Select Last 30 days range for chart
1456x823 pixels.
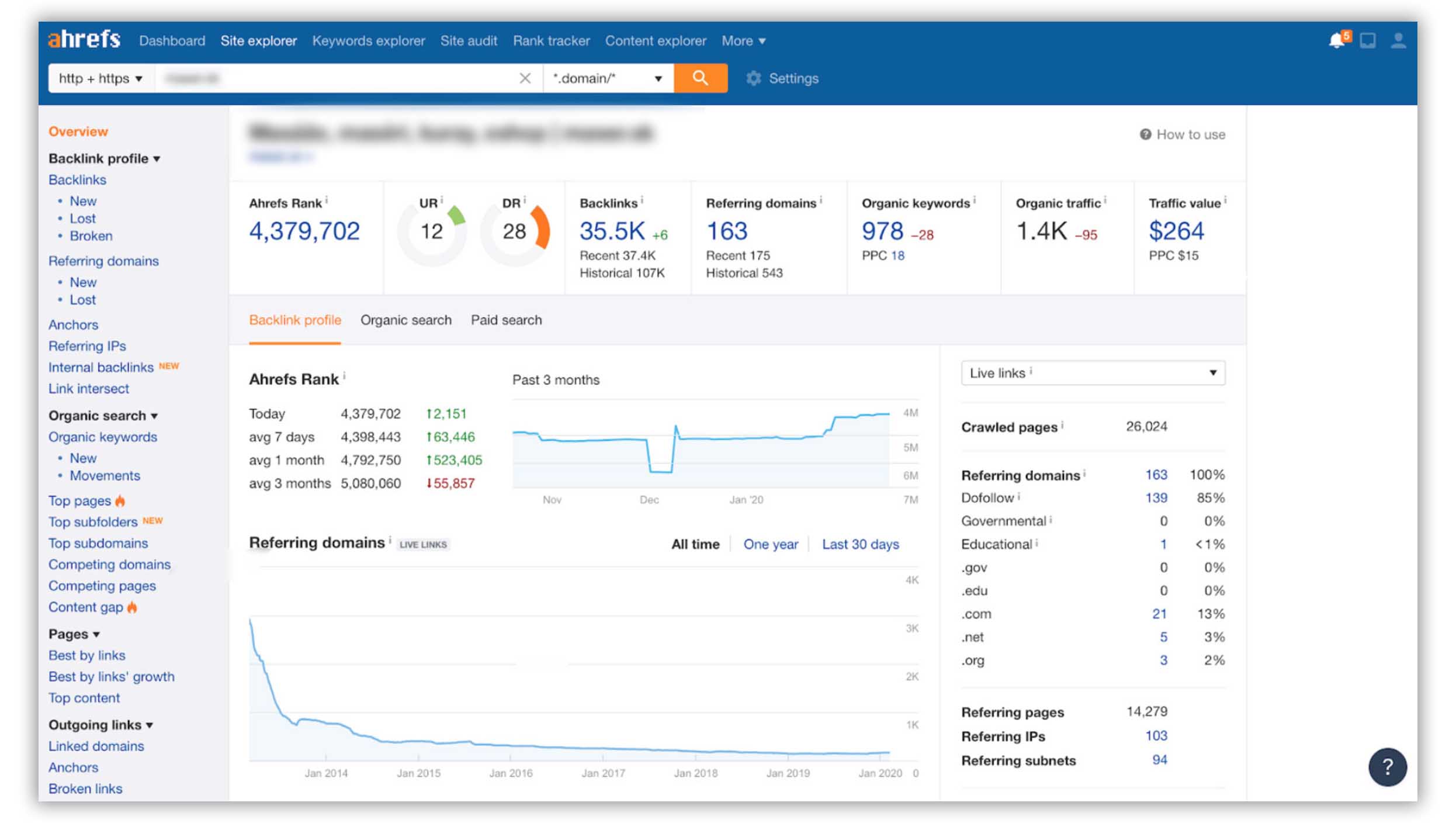tap(861, 544)
